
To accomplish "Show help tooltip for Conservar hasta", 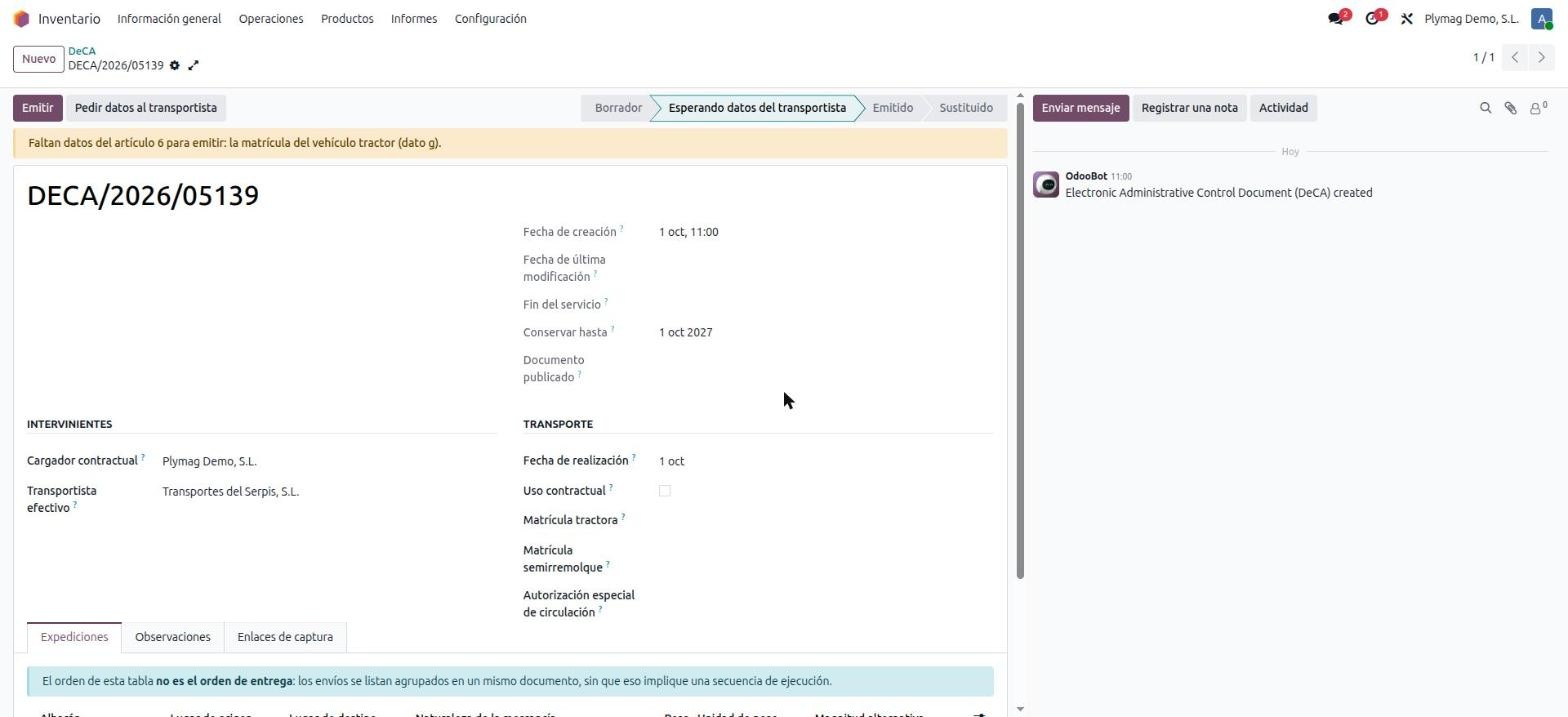I will coord(612,329).
